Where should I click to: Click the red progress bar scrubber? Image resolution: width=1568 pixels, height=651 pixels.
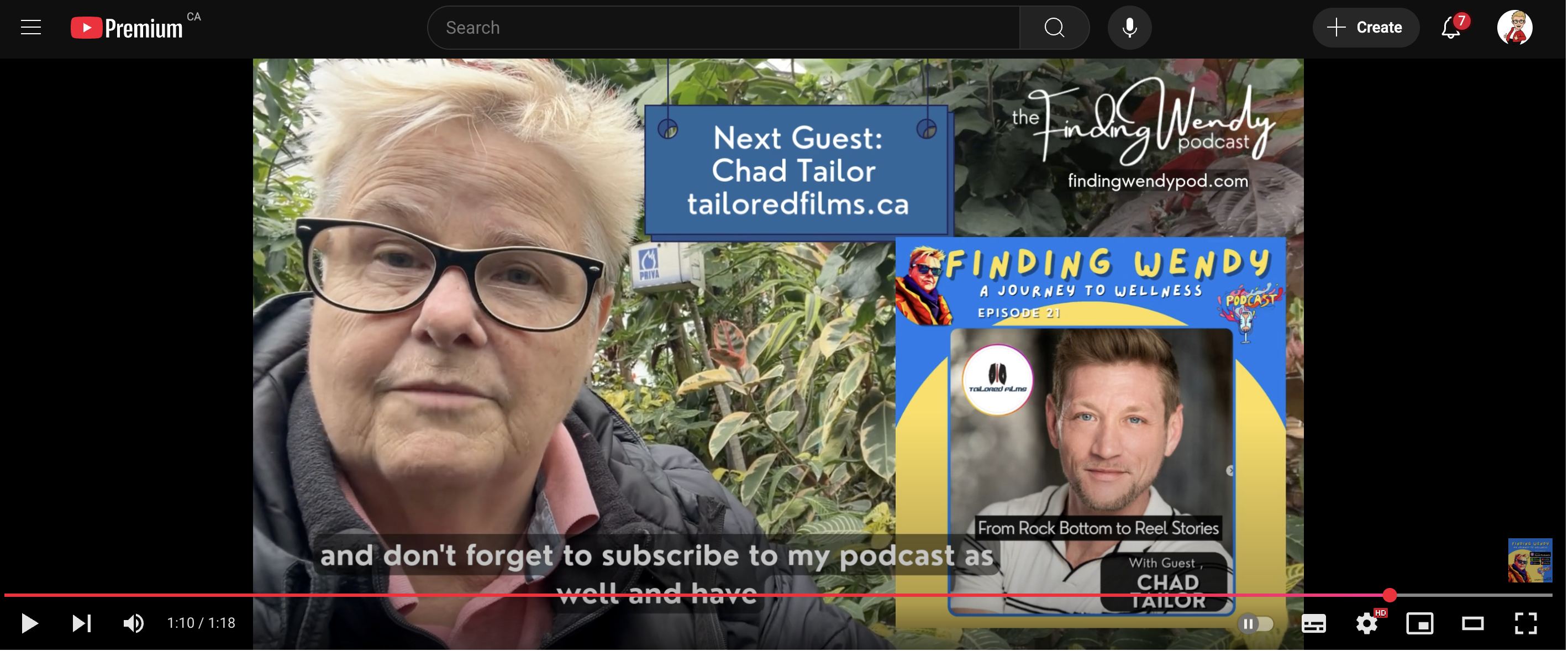pyautogui.click(x=1389, y=595)
